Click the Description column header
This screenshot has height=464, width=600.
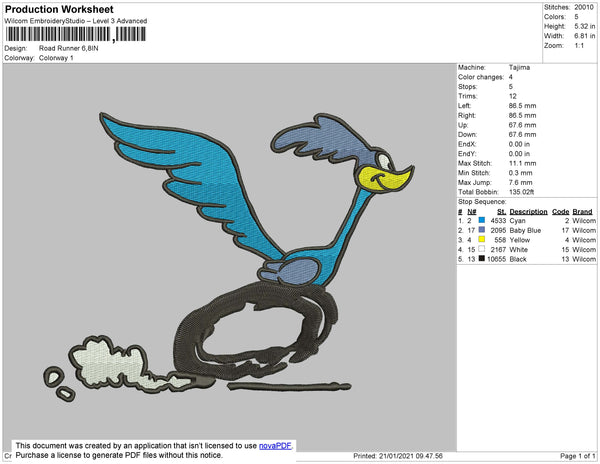(528, 212)
